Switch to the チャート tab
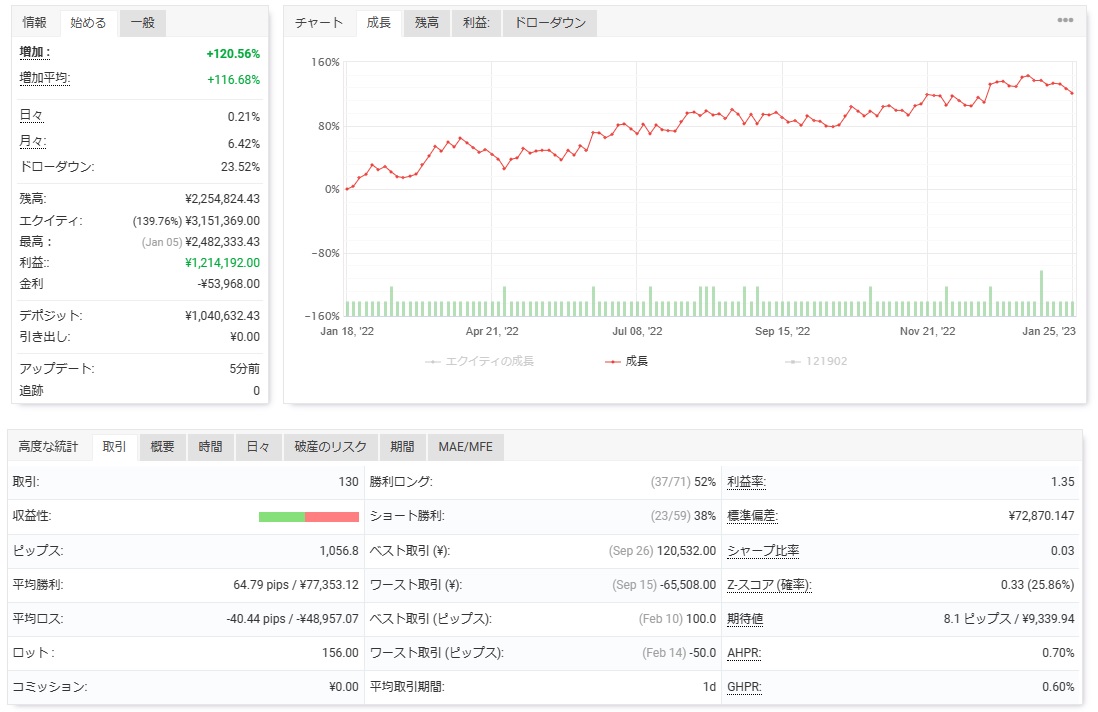1098x712 pixels. pos(319,22)
